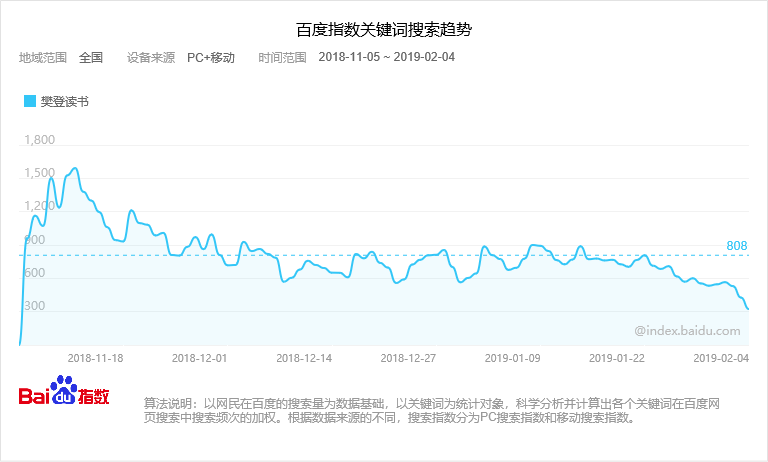Click the 2019-01-09 x-axis date
Screen dimensions: 768x462
pos(512,358)
